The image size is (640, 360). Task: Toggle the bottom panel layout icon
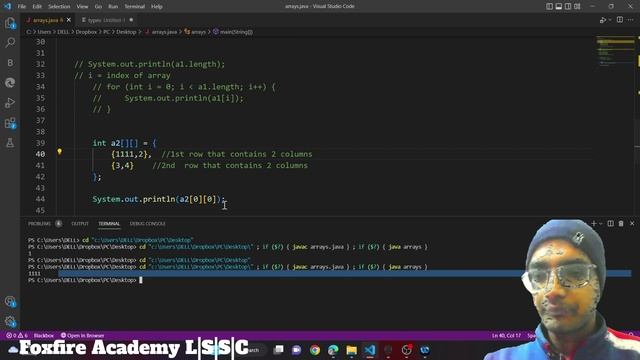coord(559,7)
